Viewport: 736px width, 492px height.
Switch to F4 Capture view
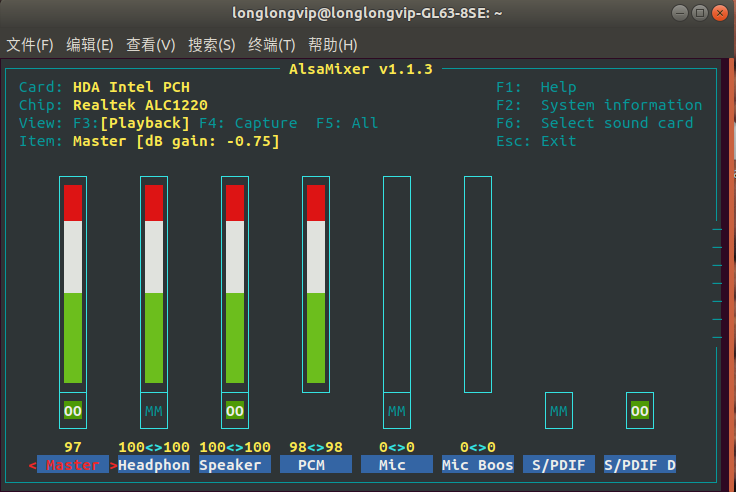(248, 123)
